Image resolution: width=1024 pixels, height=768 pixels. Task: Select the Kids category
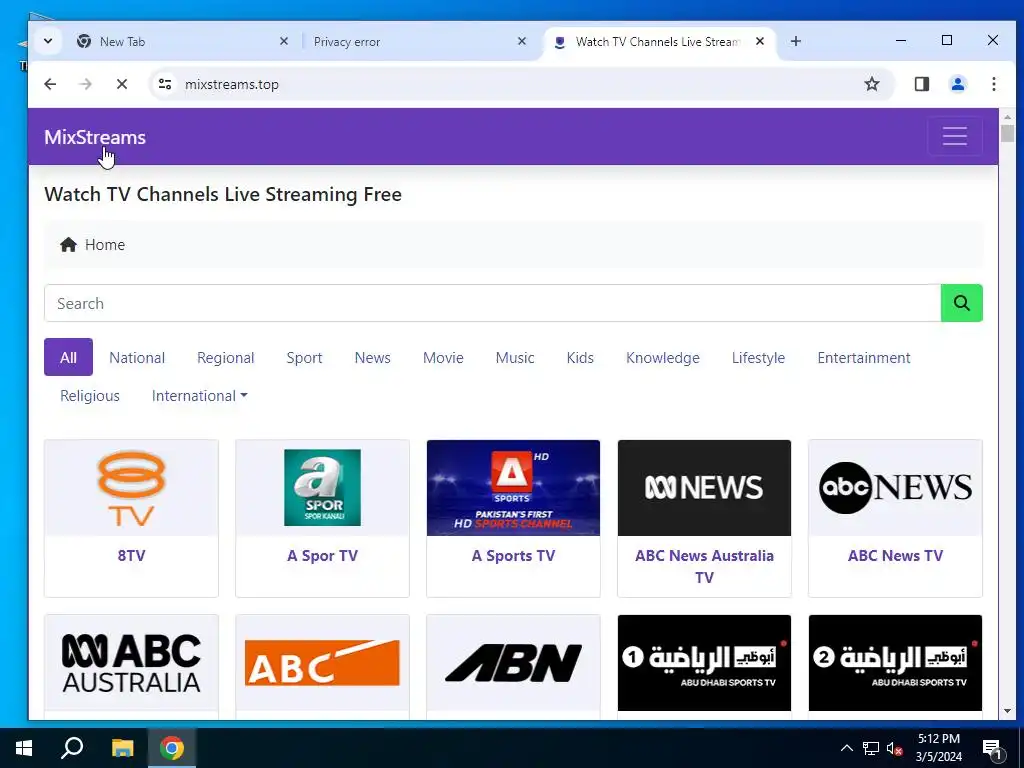click(580, 357)
